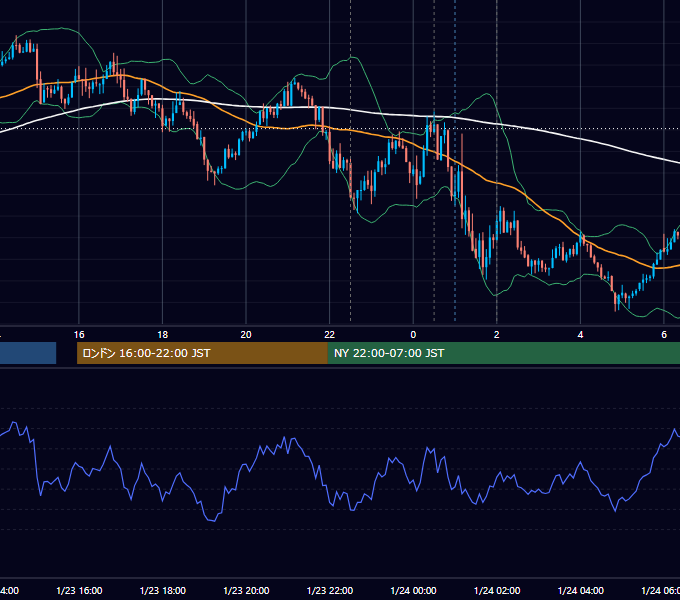Click the hour label 18 on price chart axis
This screenshot has width=680, height=600.
[163, 335]
